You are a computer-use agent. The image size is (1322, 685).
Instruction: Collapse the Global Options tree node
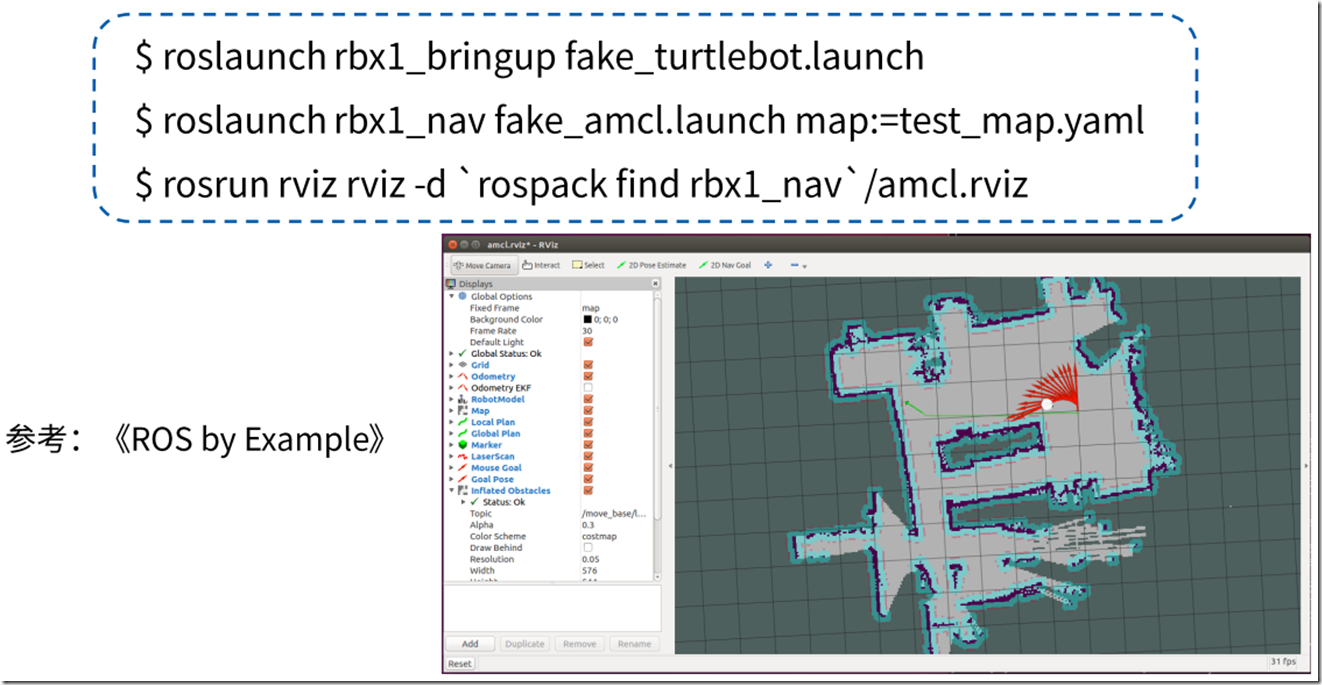pos(452,296)
